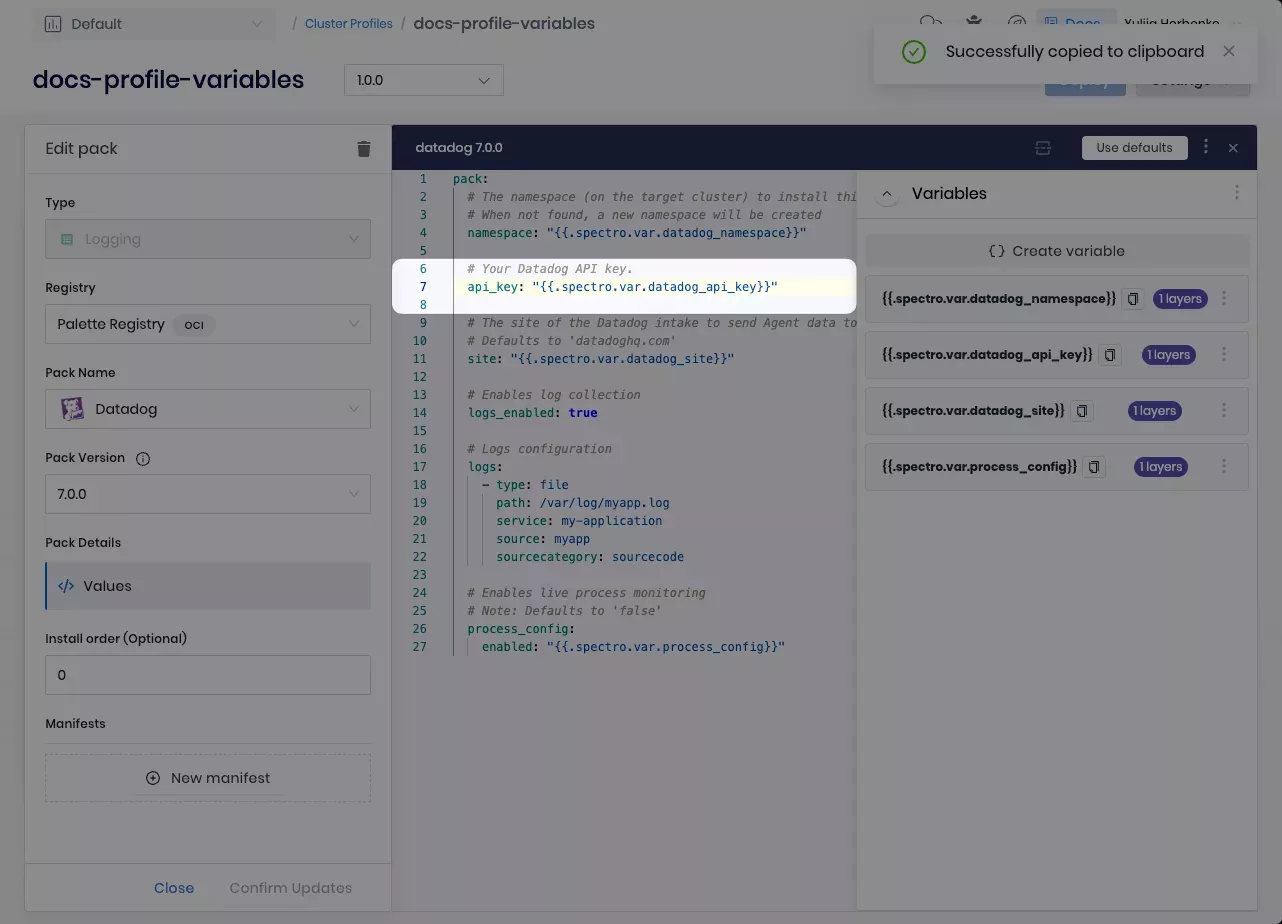Copy the datadog_site variable to clipboard
The image size is (1282, 924).
point(1082,411)
